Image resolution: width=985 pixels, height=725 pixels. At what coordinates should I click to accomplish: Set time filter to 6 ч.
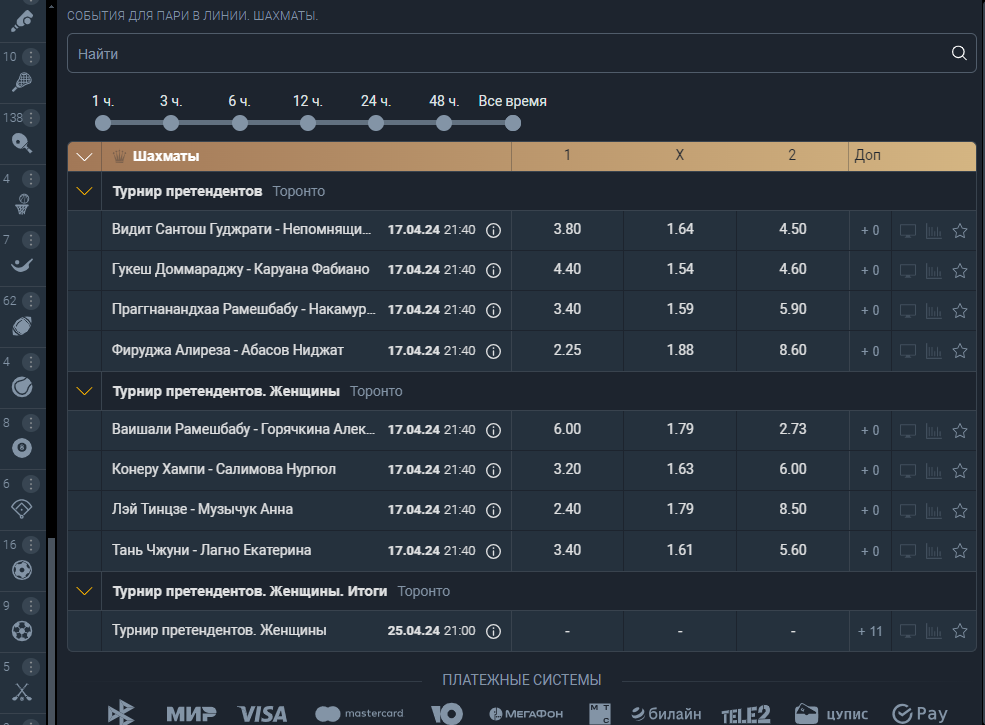click(x=239, y=123)
